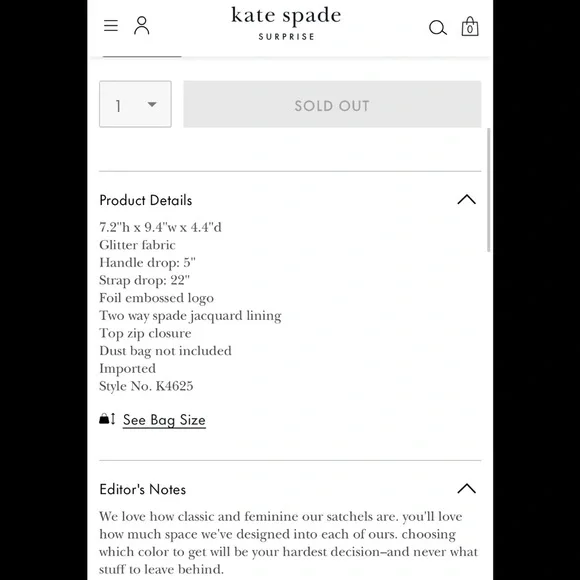The width and height of the screenshot is (580, 580).
Task: Collapse Product Details using its chevron
Action: click(x=466, y=199)
